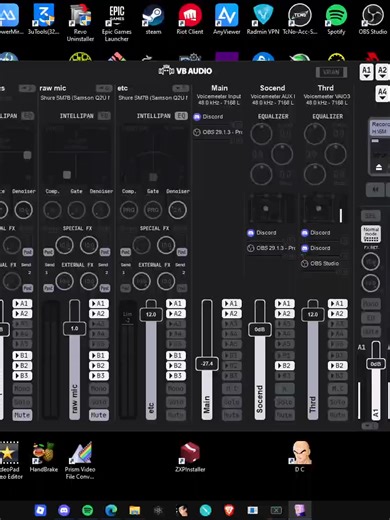Open the A4 hardware output dropdown
Image resolution: width=390 pixels, height=520 pixels.
(383, 93)
